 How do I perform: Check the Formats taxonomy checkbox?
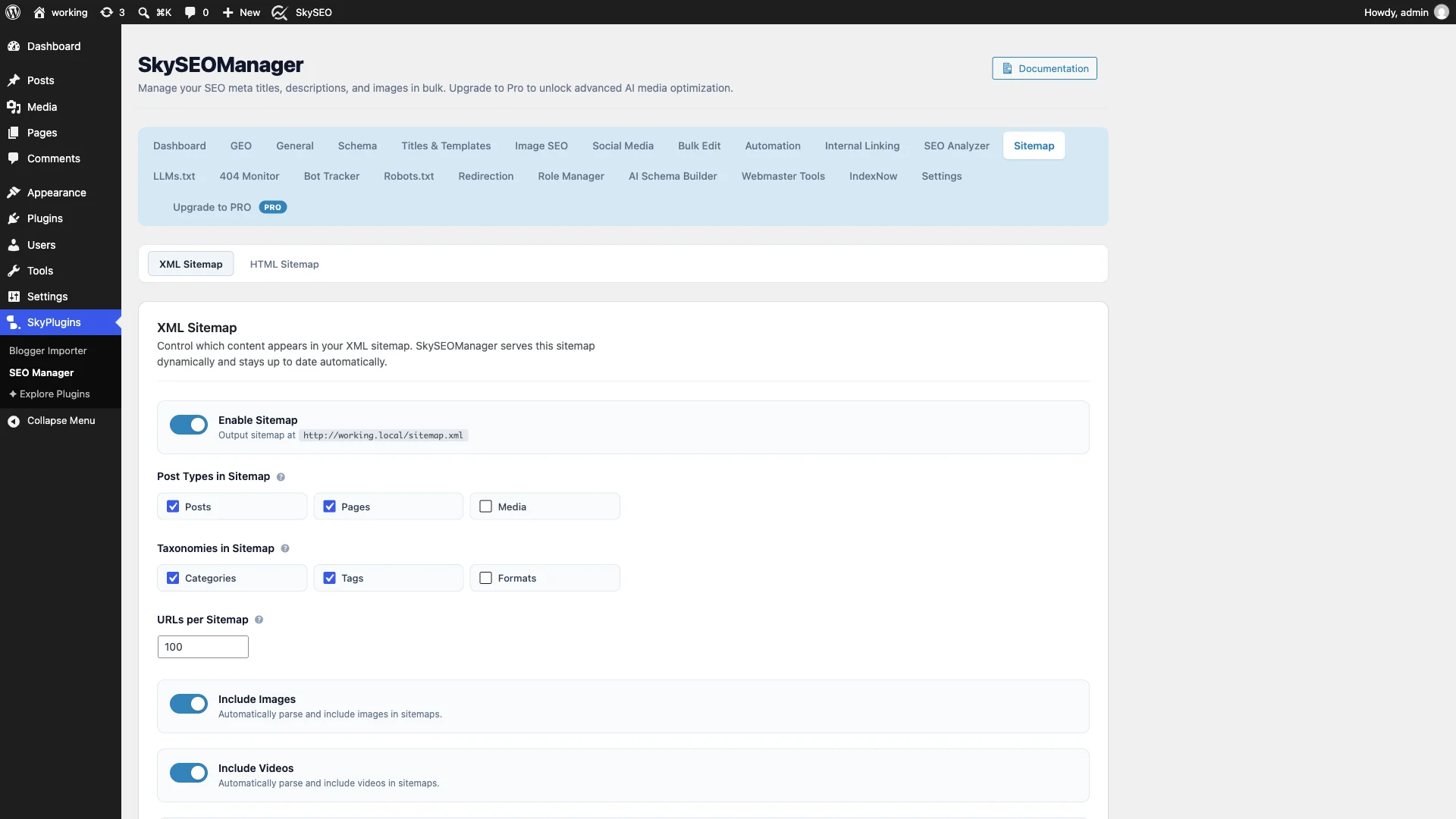486,578
